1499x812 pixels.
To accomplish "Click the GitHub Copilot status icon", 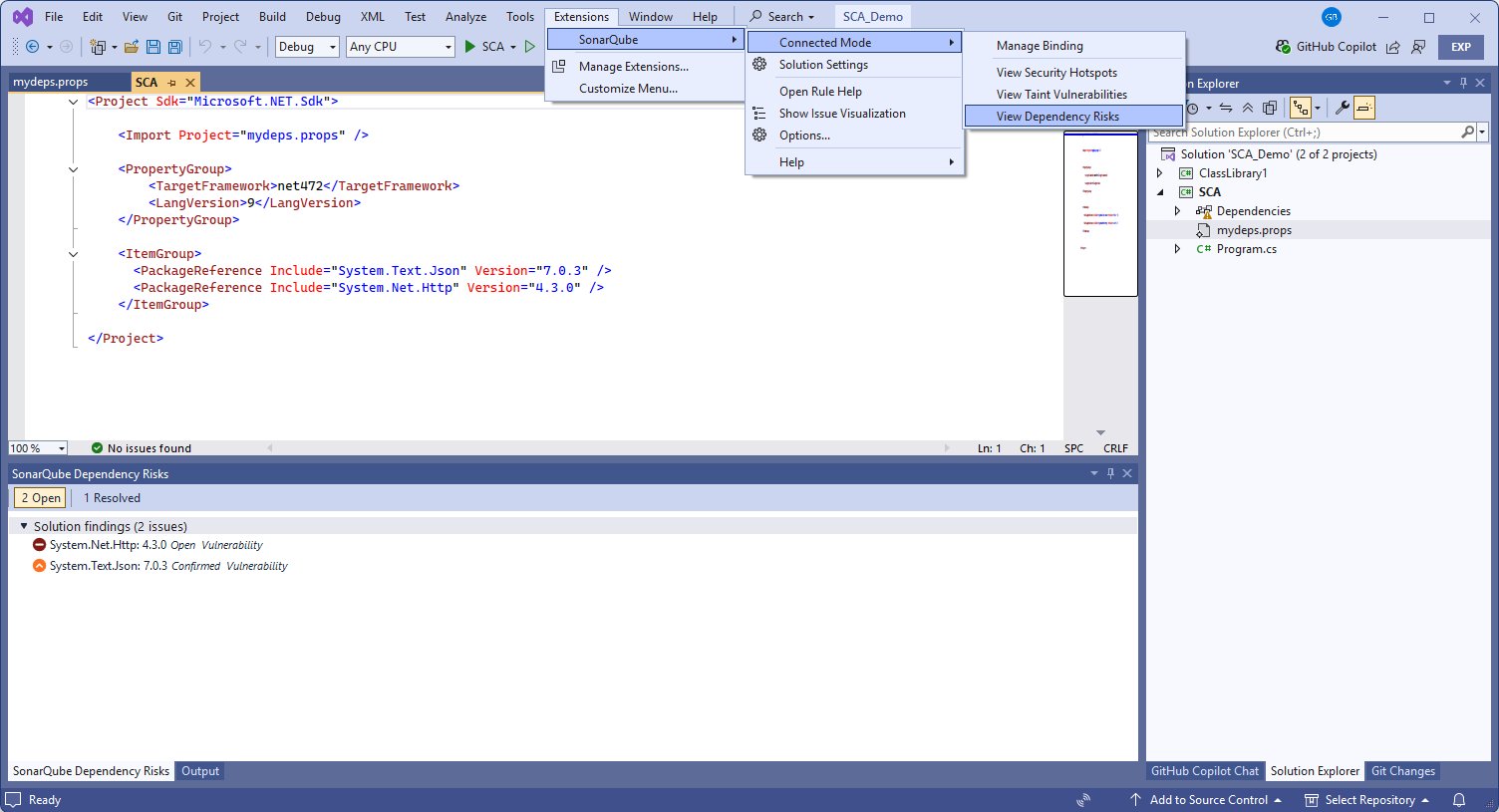I will 1283,47.
